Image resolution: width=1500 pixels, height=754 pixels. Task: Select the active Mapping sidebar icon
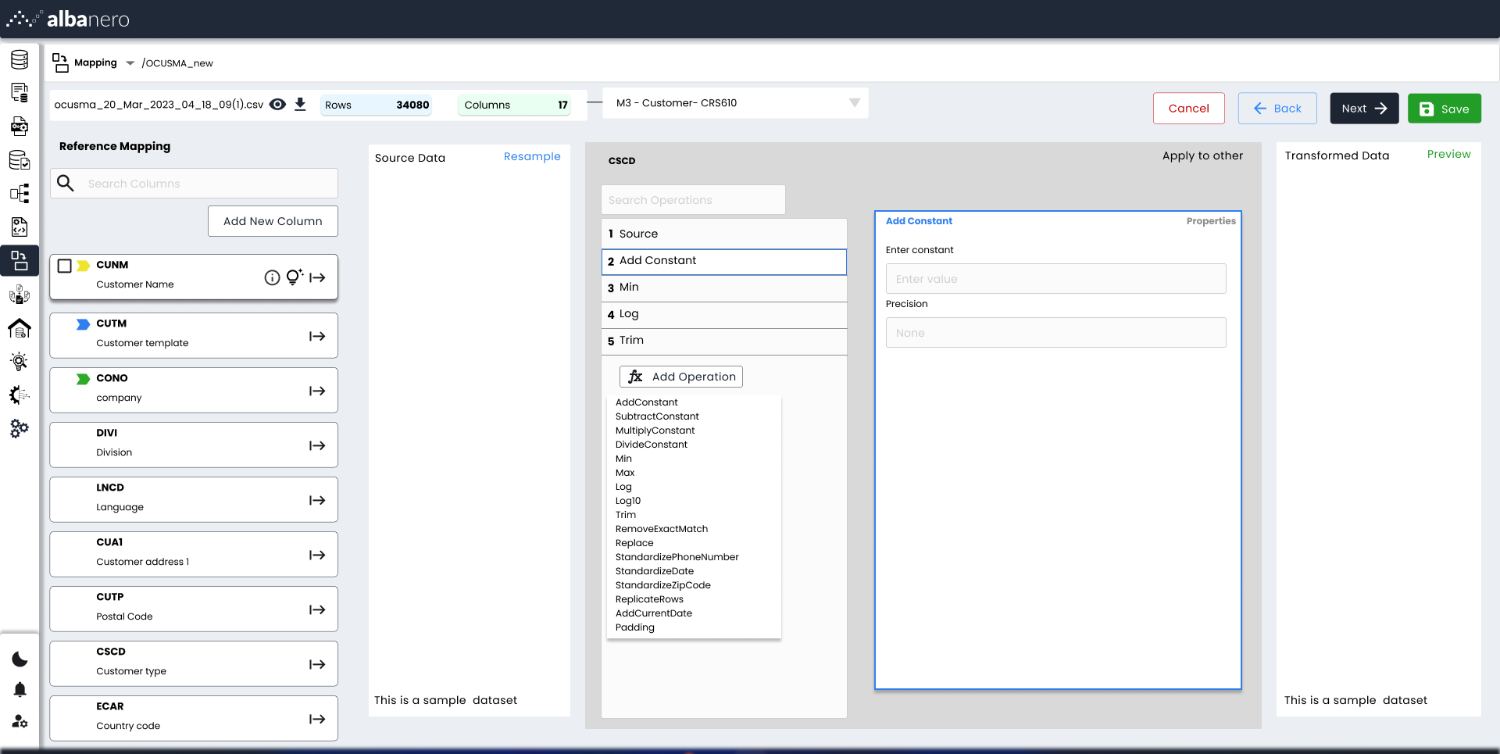19,261
